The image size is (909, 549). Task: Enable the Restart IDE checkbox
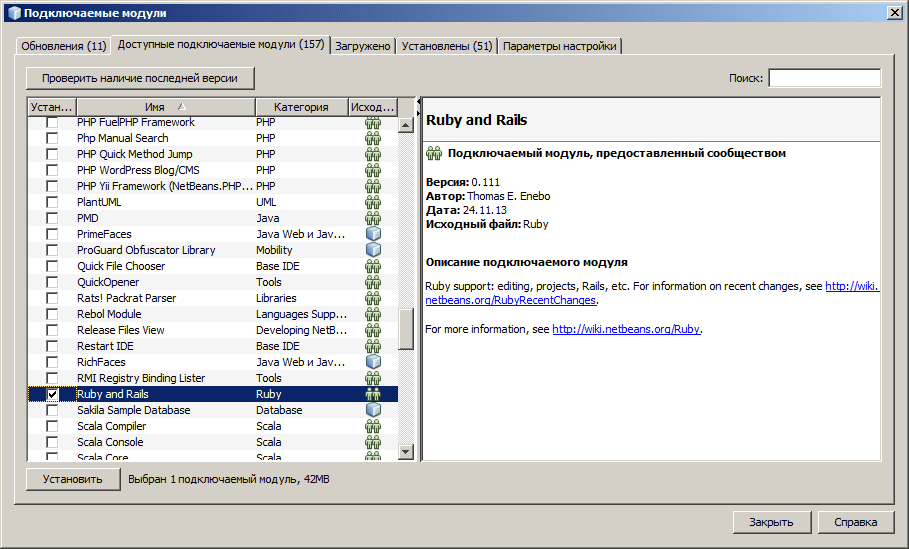(x=52, y=346)
